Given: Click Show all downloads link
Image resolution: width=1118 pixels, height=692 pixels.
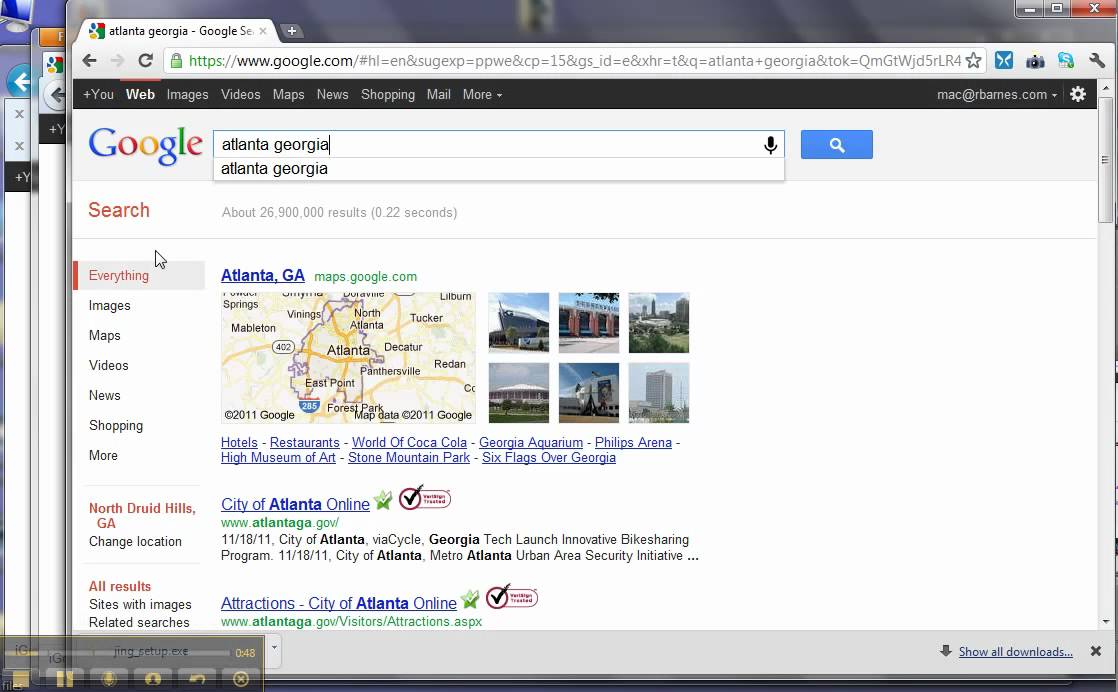Looking at the screenshot, I should coord(1015,651).
